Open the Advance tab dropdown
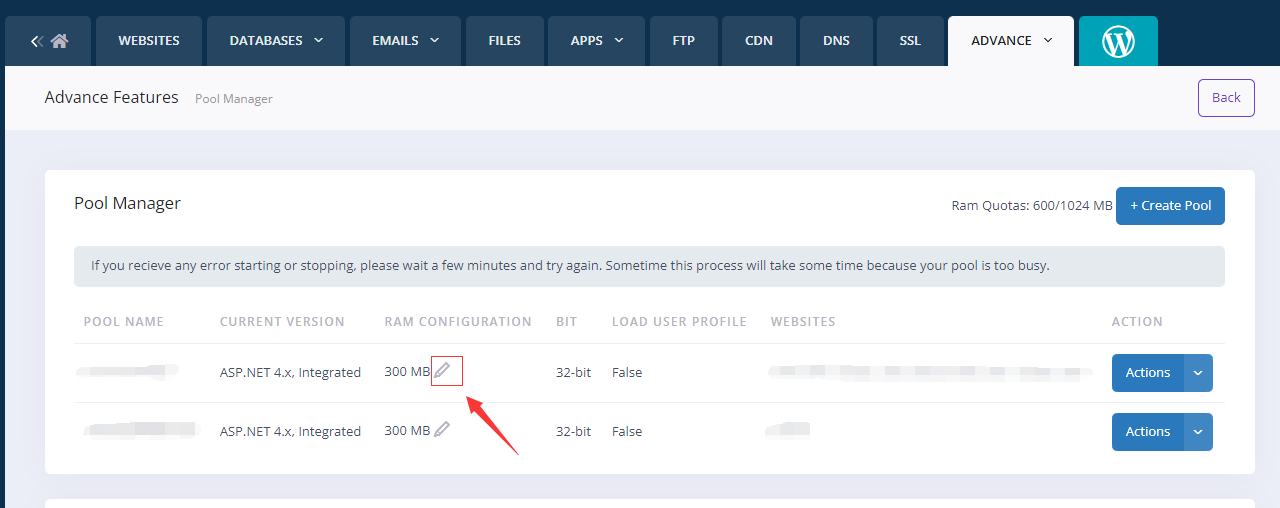The height and width of the screenshot is (508, 1280). click(1011, 41)
